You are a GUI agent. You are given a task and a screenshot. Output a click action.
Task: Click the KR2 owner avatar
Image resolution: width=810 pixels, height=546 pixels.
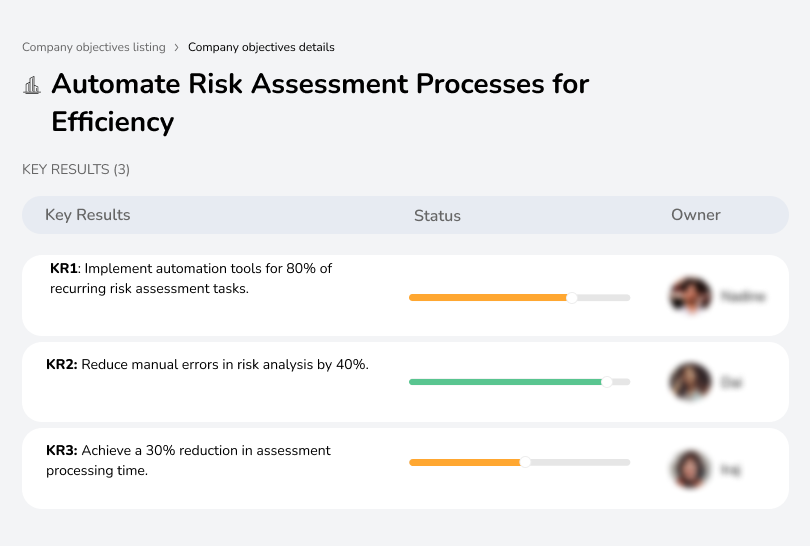click(x=690, y=382)
